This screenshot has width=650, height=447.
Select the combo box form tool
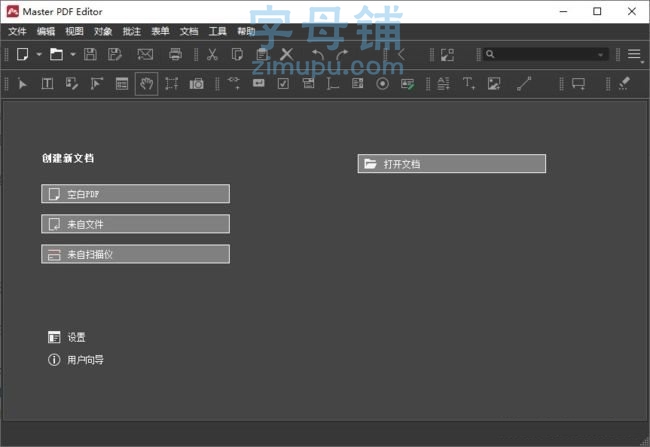pyautogui.click(x=308, y=84)
